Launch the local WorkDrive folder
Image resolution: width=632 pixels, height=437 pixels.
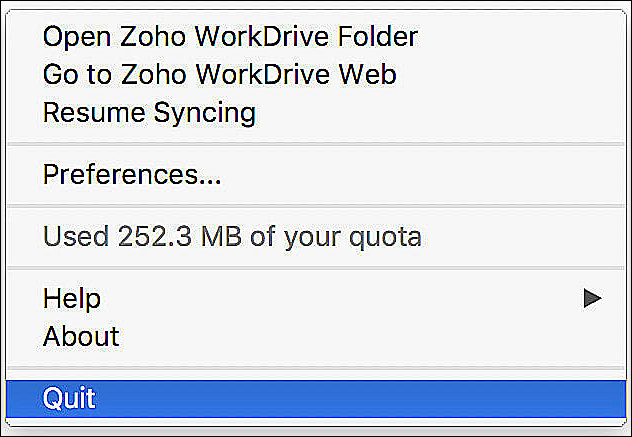pyautogui.click(x=230, y=37)
